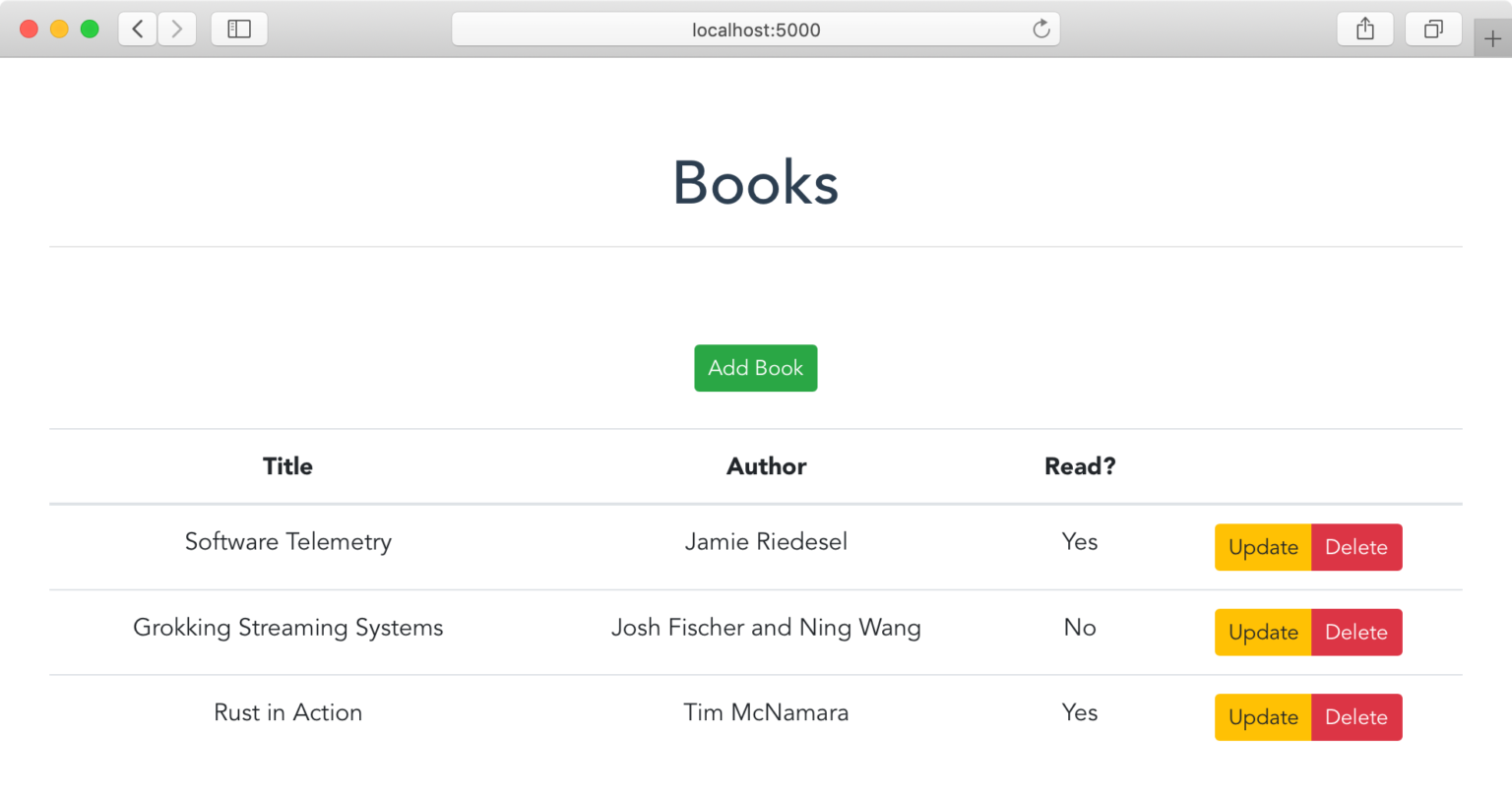Delete the Rust in Action book

coord(1355,717)
